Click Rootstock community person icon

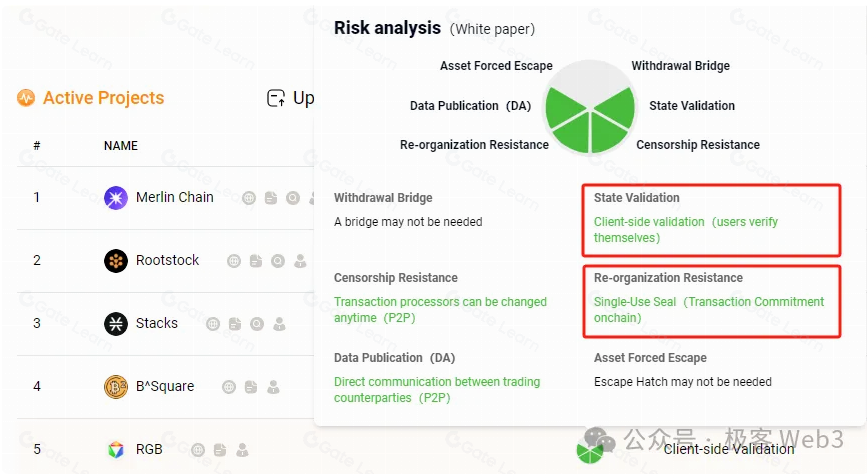[x=300, y=261]
